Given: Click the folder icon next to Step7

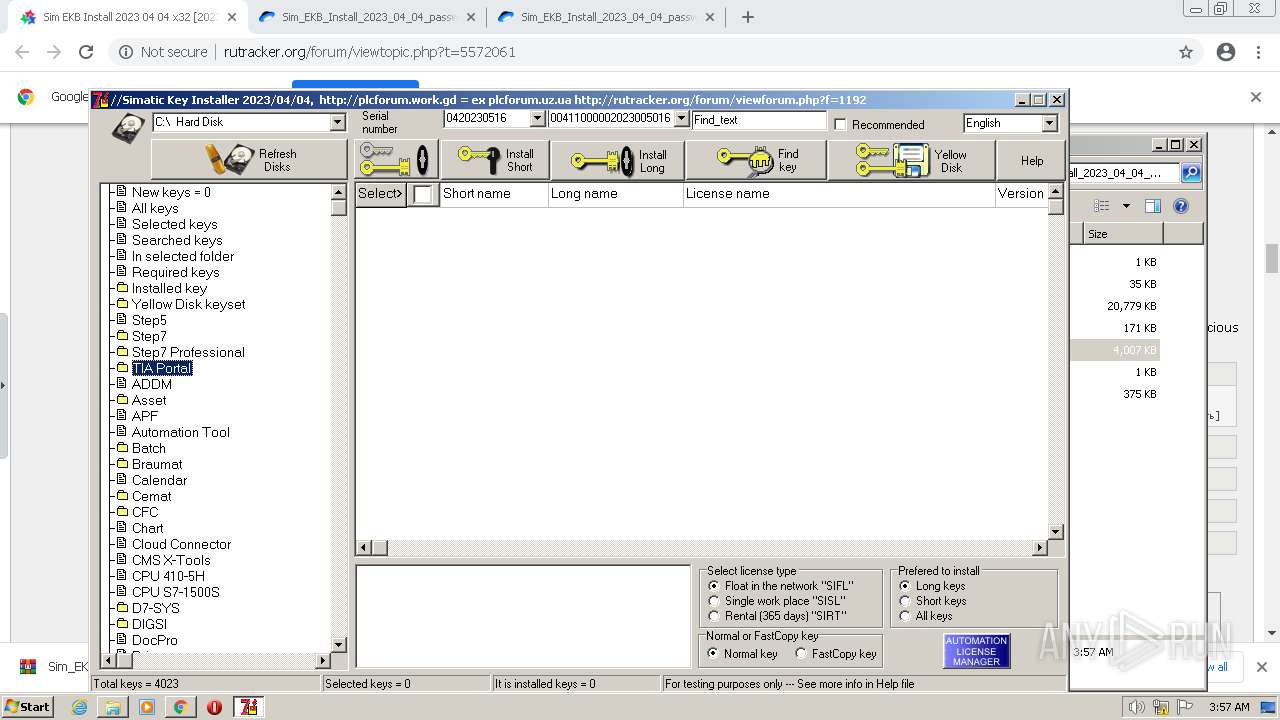Looking at the screenshot, I should tap(123, 336).
